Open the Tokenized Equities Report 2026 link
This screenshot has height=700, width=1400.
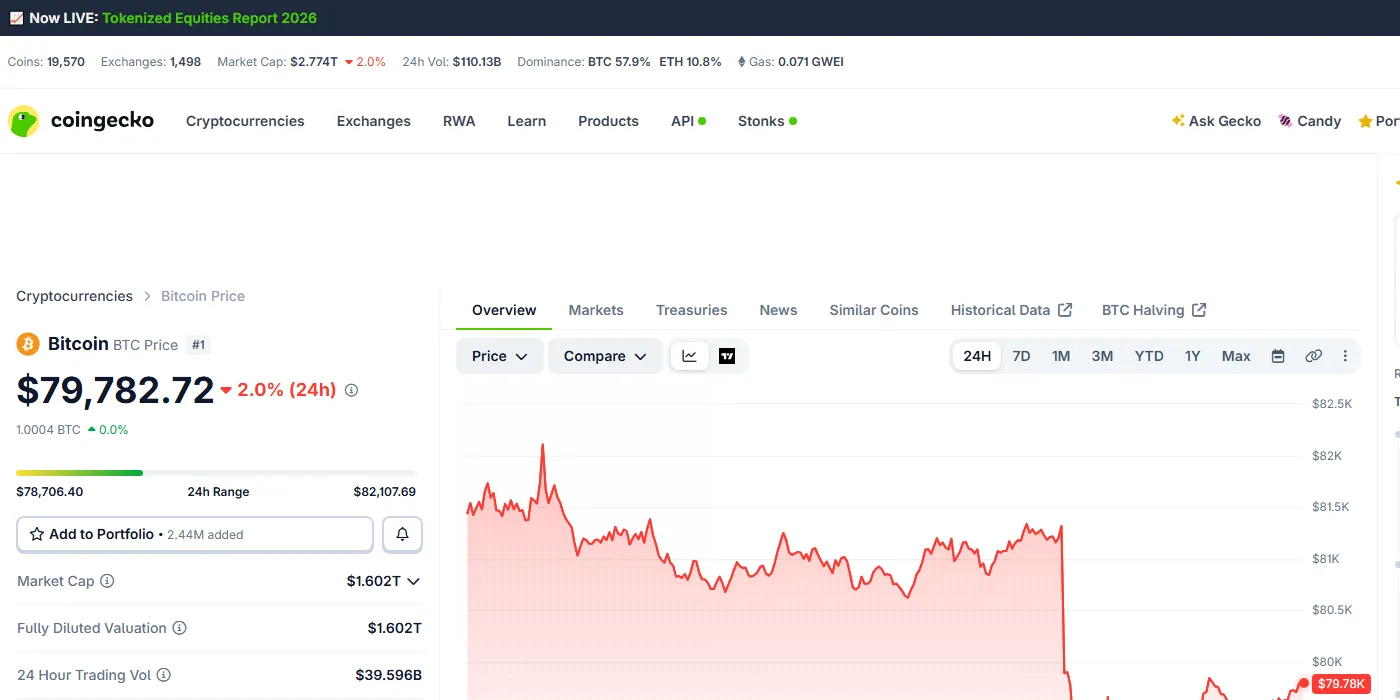coord(209,18)
